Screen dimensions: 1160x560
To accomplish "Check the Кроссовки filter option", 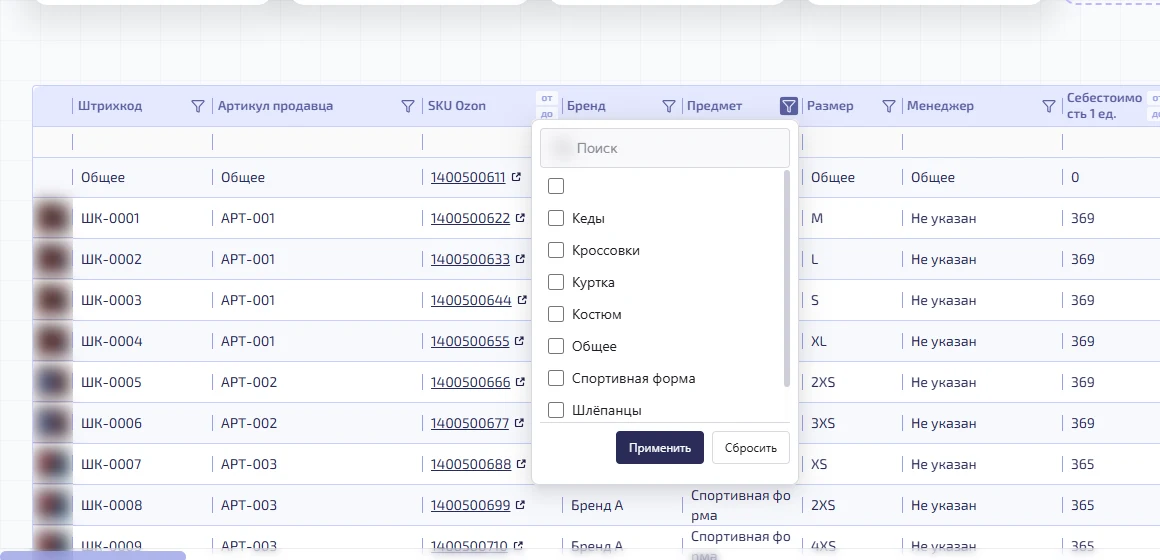I will 556,250.
